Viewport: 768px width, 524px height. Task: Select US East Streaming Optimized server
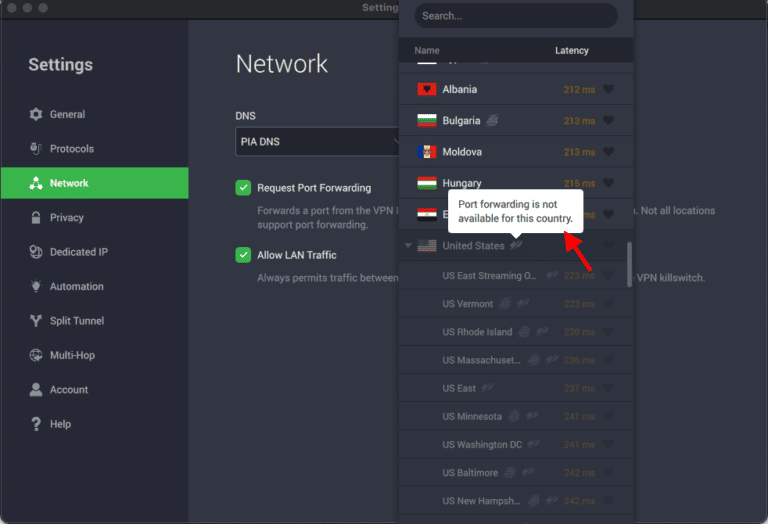coord(516,276)
